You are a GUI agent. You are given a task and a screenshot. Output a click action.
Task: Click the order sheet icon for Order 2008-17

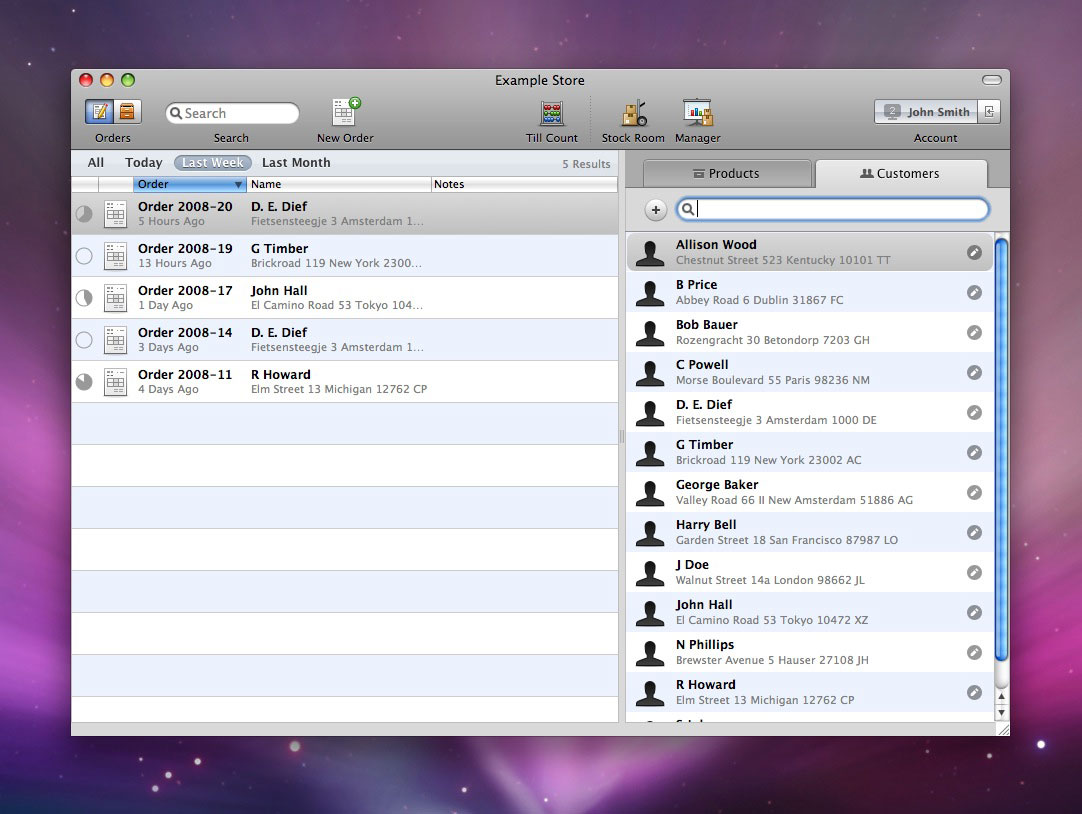coord(115,298)
